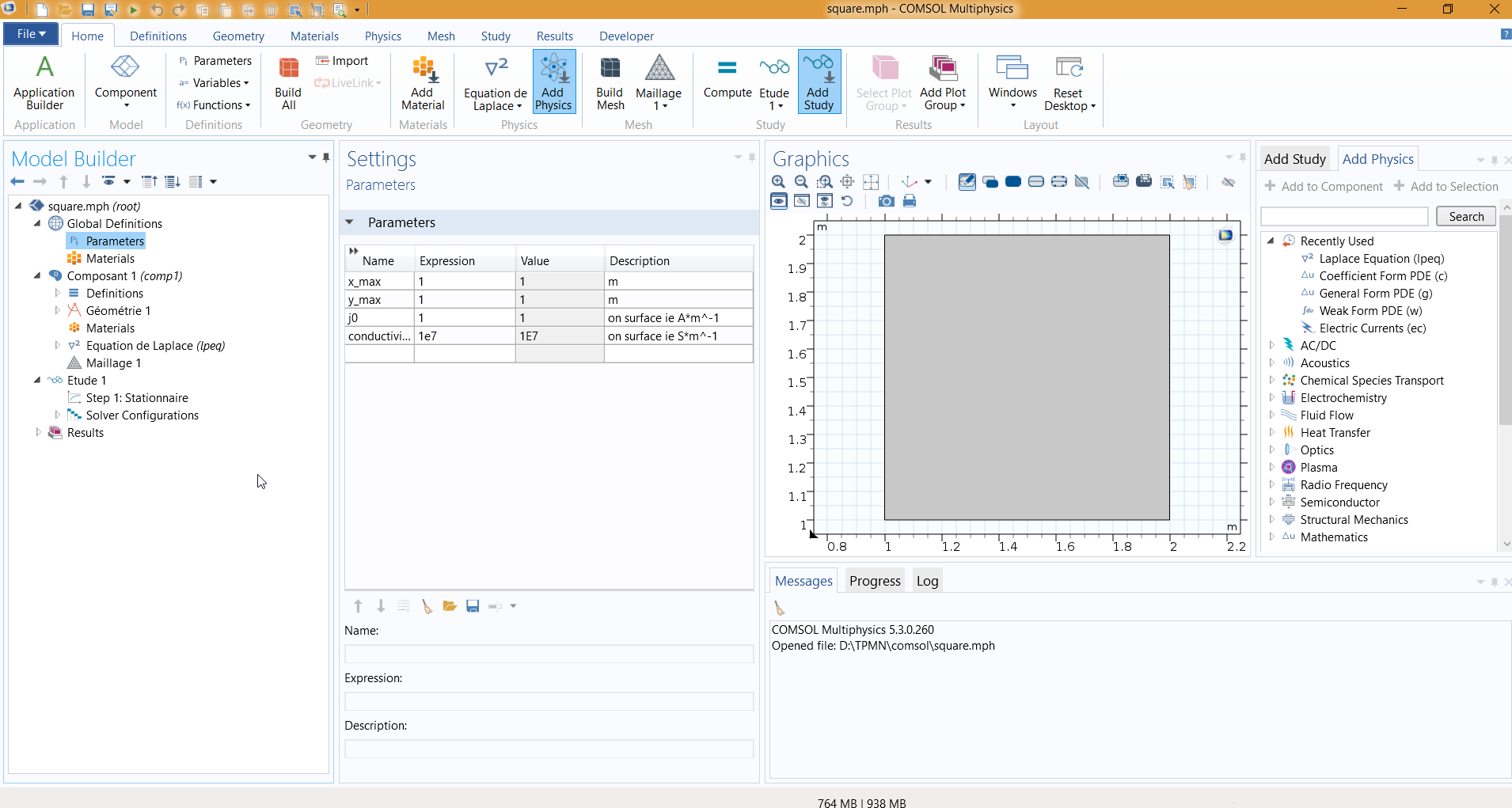The height and width of the screenshot is (808, 1512).
Task: Open the Log tab
Action: click(x=927, y=581)
